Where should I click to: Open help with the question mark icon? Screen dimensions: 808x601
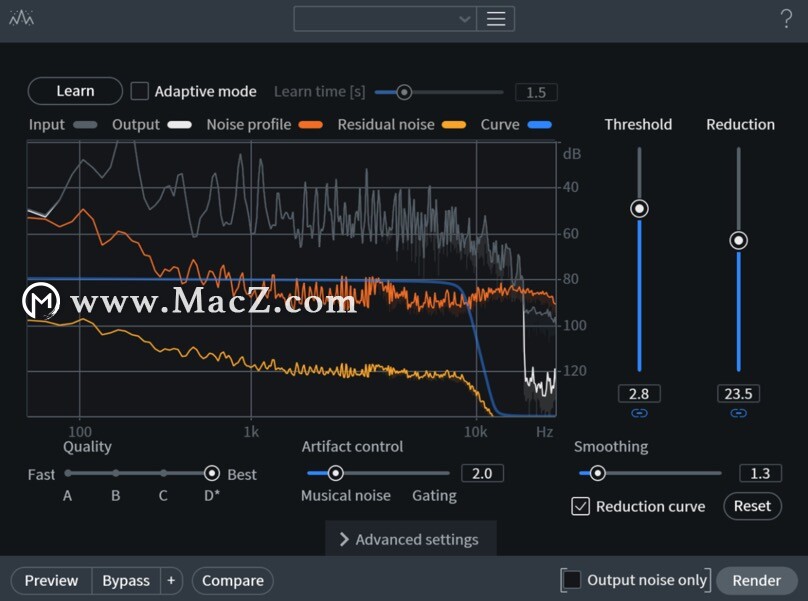coord(786,18)
